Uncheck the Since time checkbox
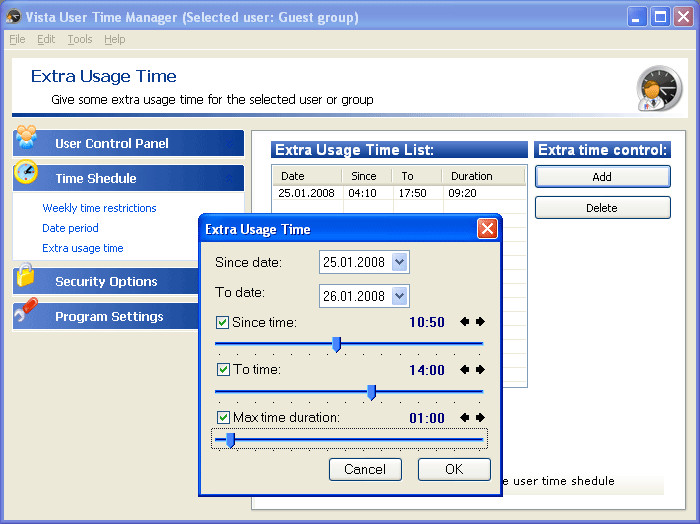The width and height of the screenshot is (700, 524). [x=222, y=322]
